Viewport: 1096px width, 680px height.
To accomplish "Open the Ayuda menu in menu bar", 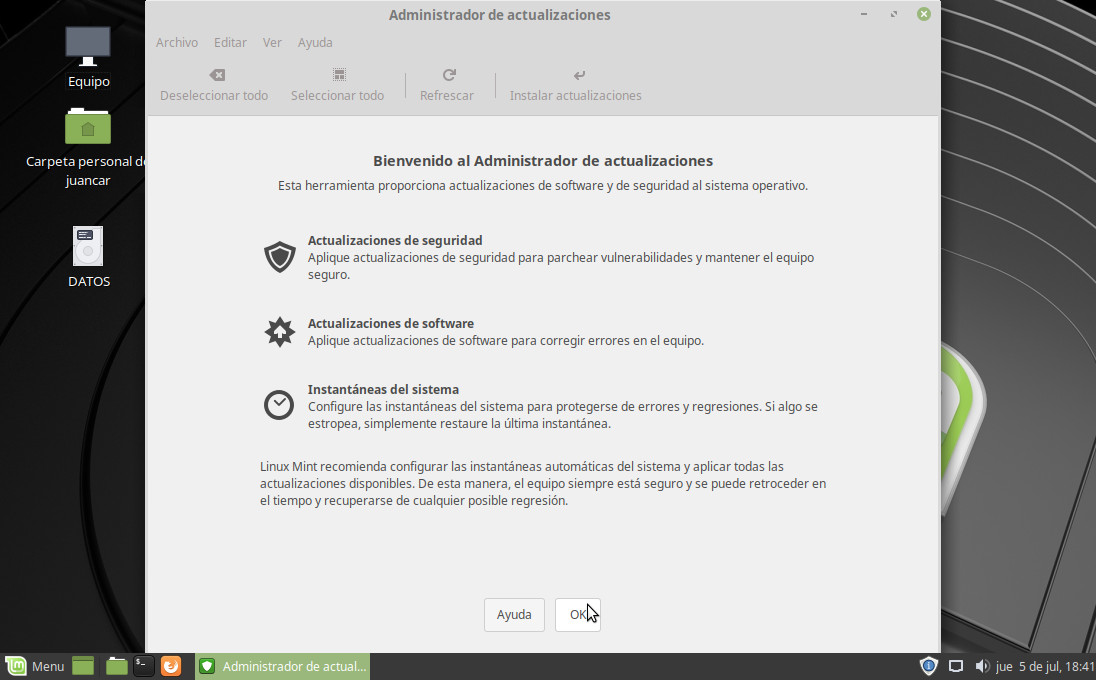I will pos(315,43).
